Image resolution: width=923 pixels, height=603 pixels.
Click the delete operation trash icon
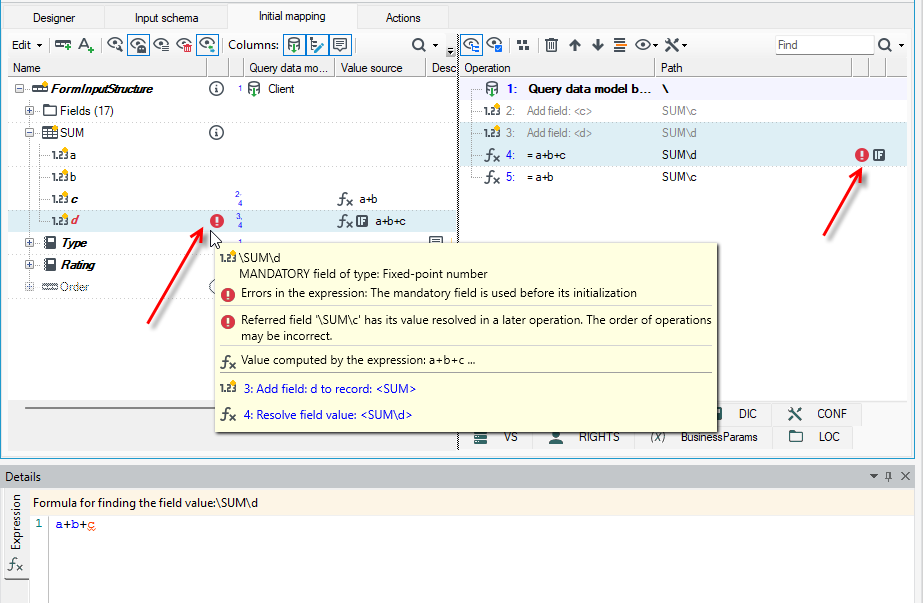click(x=551, y=45)
